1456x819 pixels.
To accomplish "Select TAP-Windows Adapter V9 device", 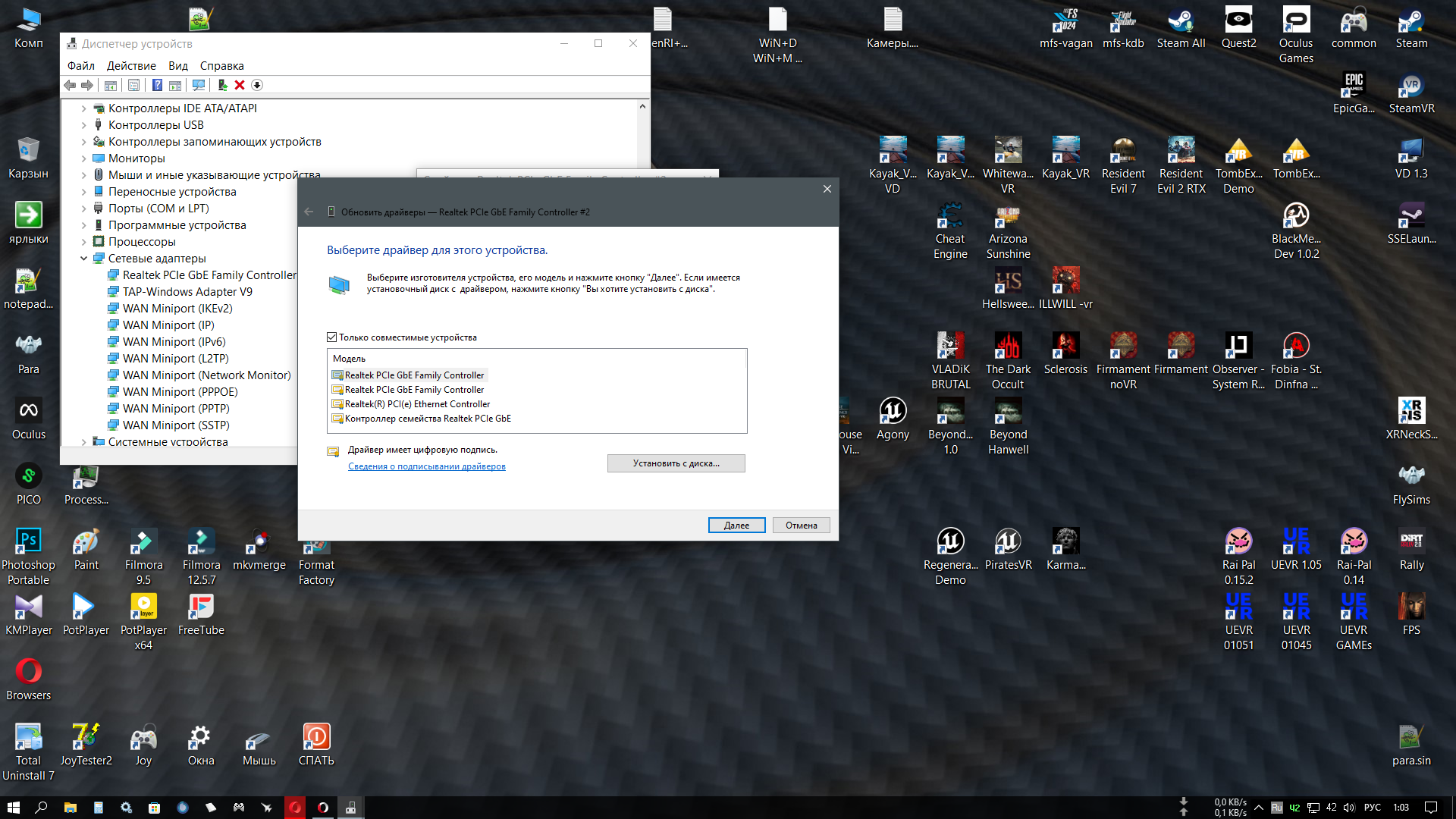I will 187,292.
